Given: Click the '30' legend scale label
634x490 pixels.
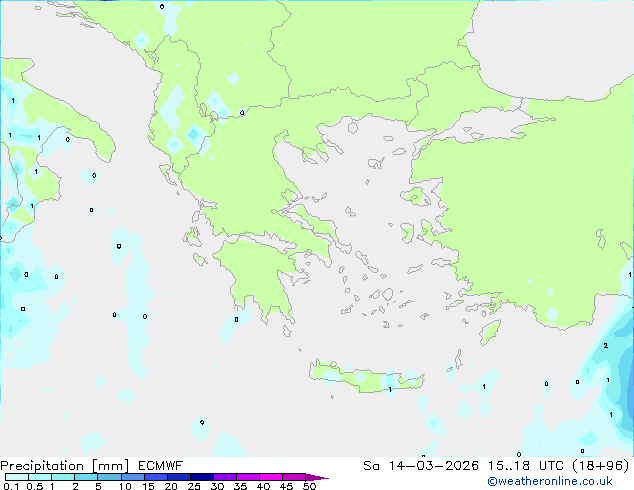Looking at the screenshot, I should (x=217, y=486).
